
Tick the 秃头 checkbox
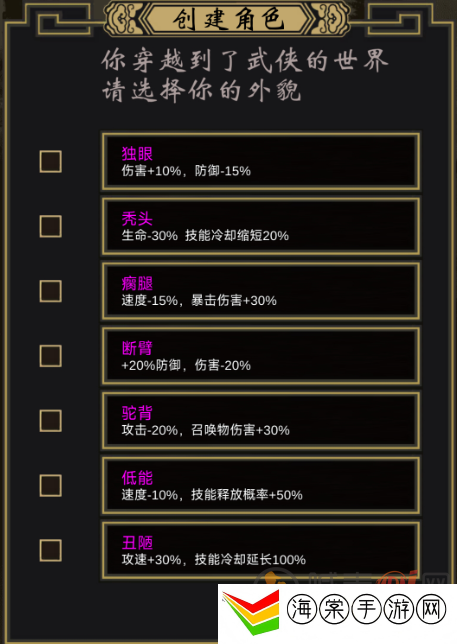[51, 226]
